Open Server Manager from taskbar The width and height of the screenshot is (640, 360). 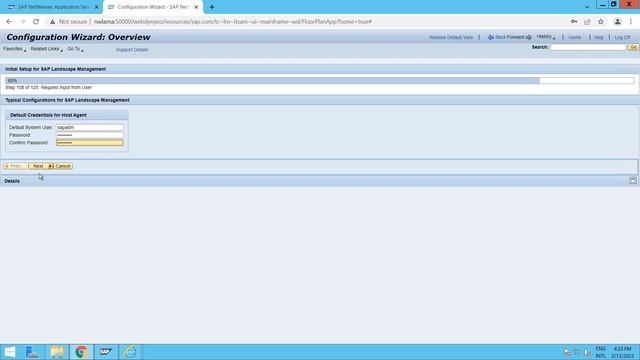[x=32, y=352]
